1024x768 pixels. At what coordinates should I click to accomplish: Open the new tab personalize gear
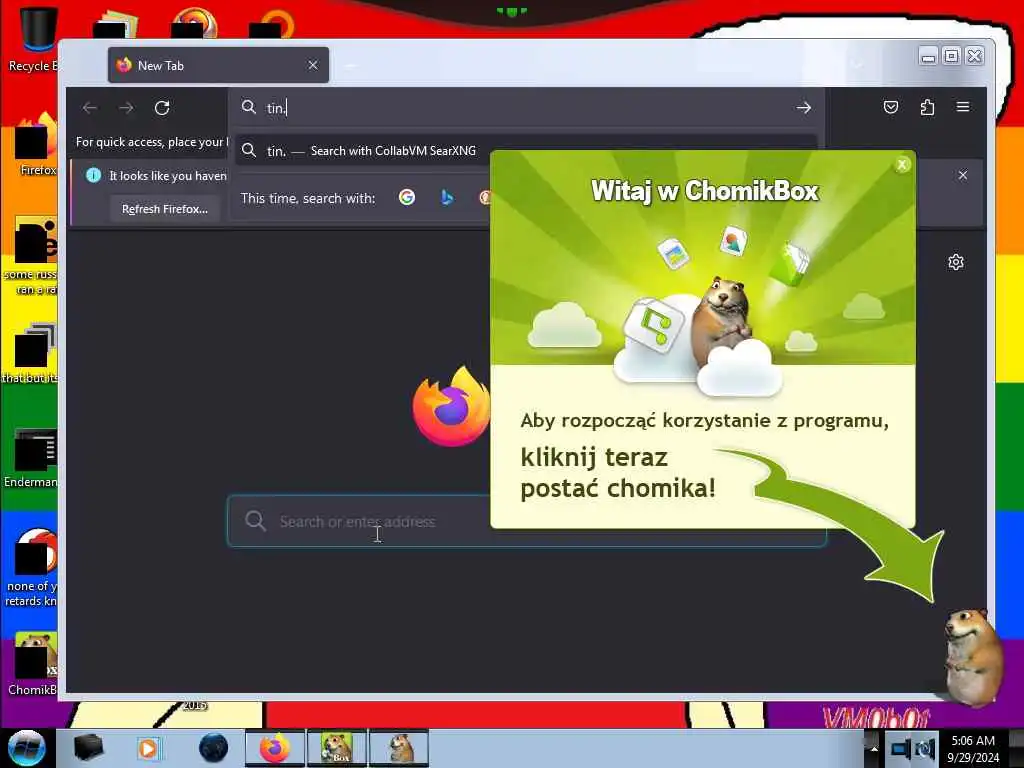[955, 263]
